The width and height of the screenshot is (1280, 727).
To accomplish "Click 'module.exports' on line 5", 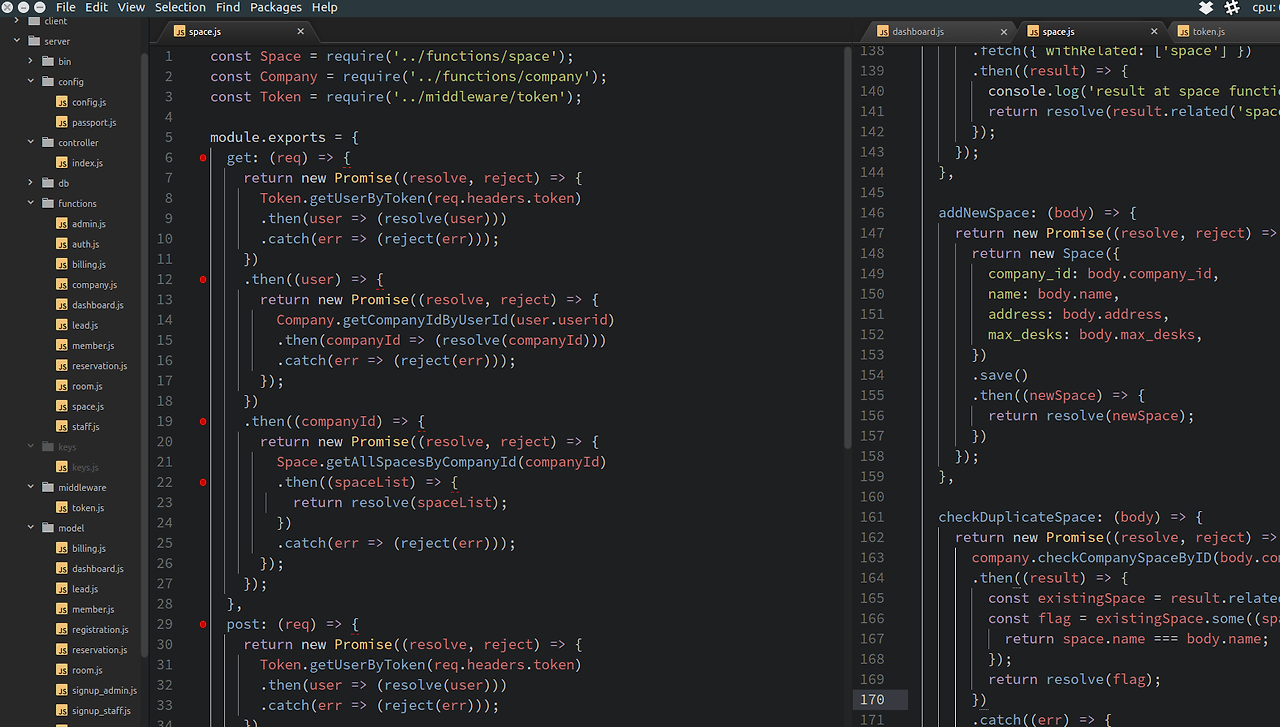I will click(x=269, y=137).
